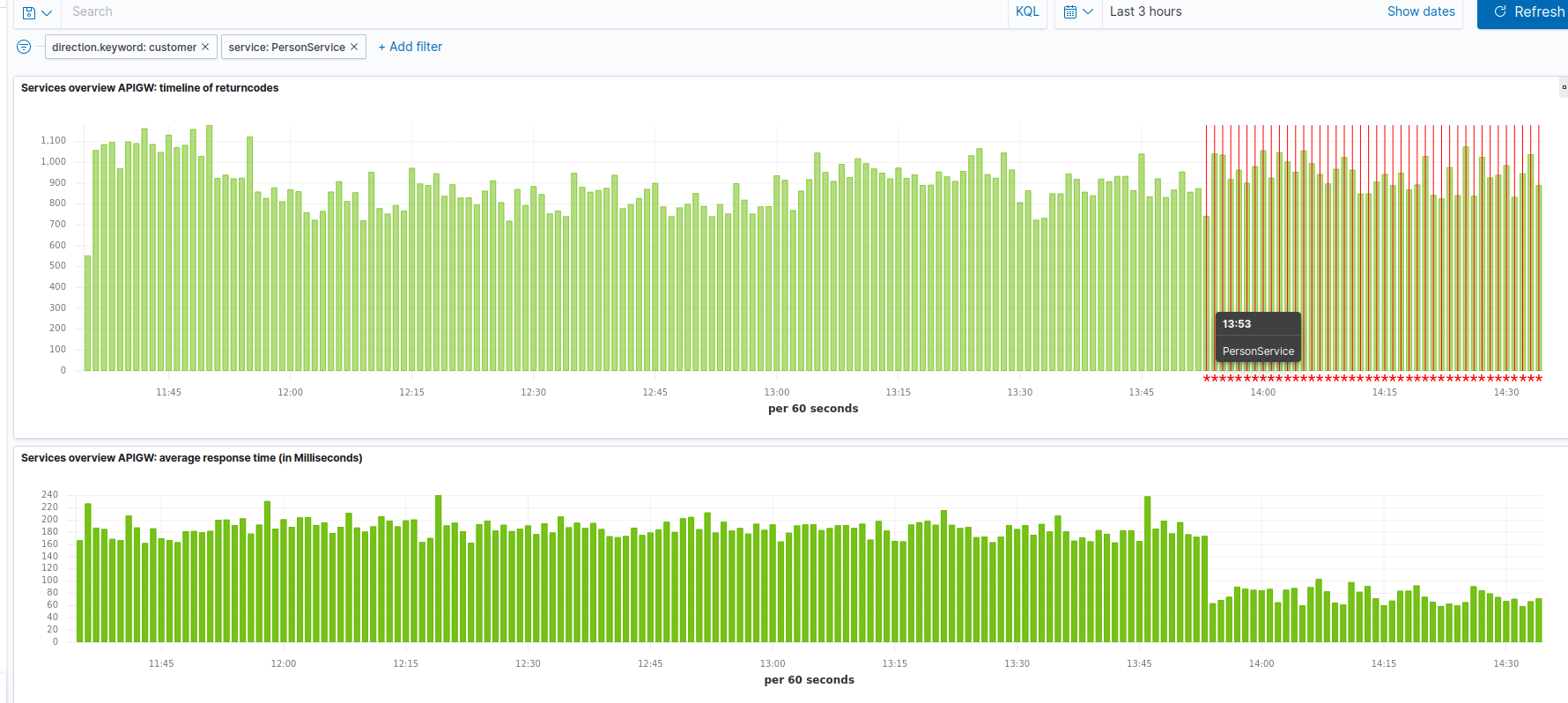Remove the direction.keyword: customer filter
Viewport: 1568px width, 703px height.
coord(205,47)
